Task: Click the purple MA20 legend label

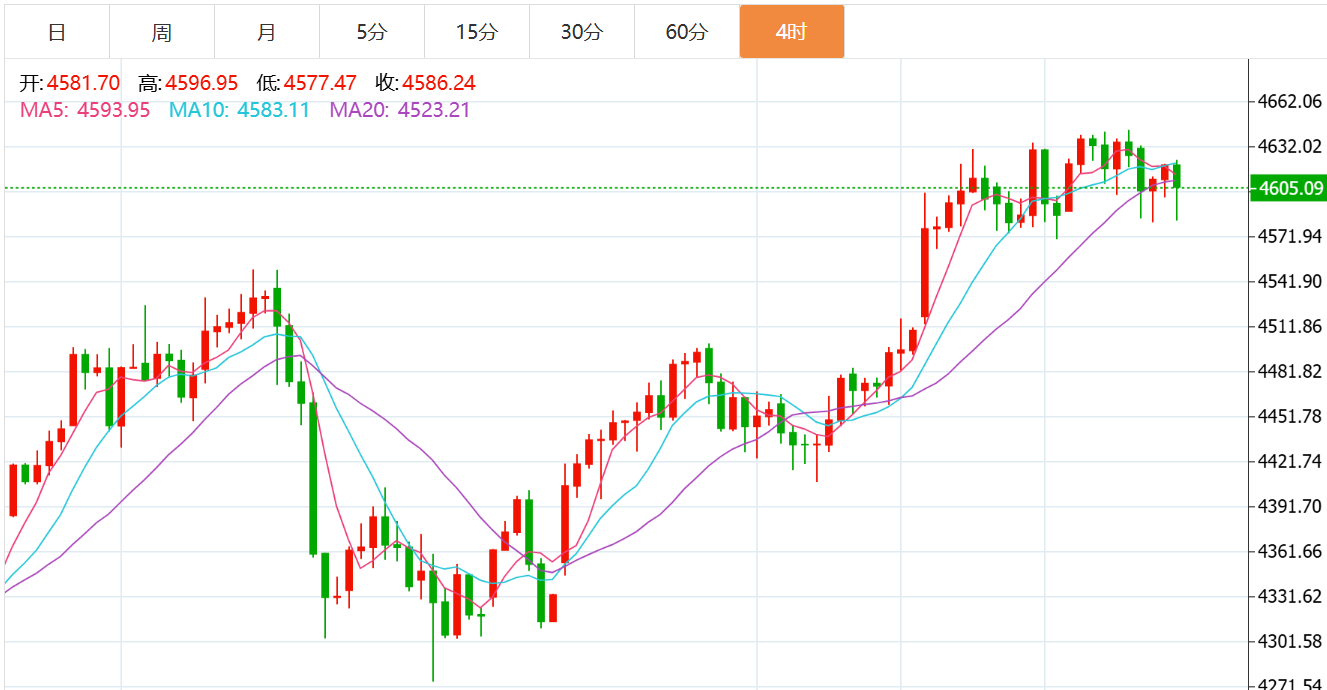Action: pyautogui.click(x=358, y=110)
